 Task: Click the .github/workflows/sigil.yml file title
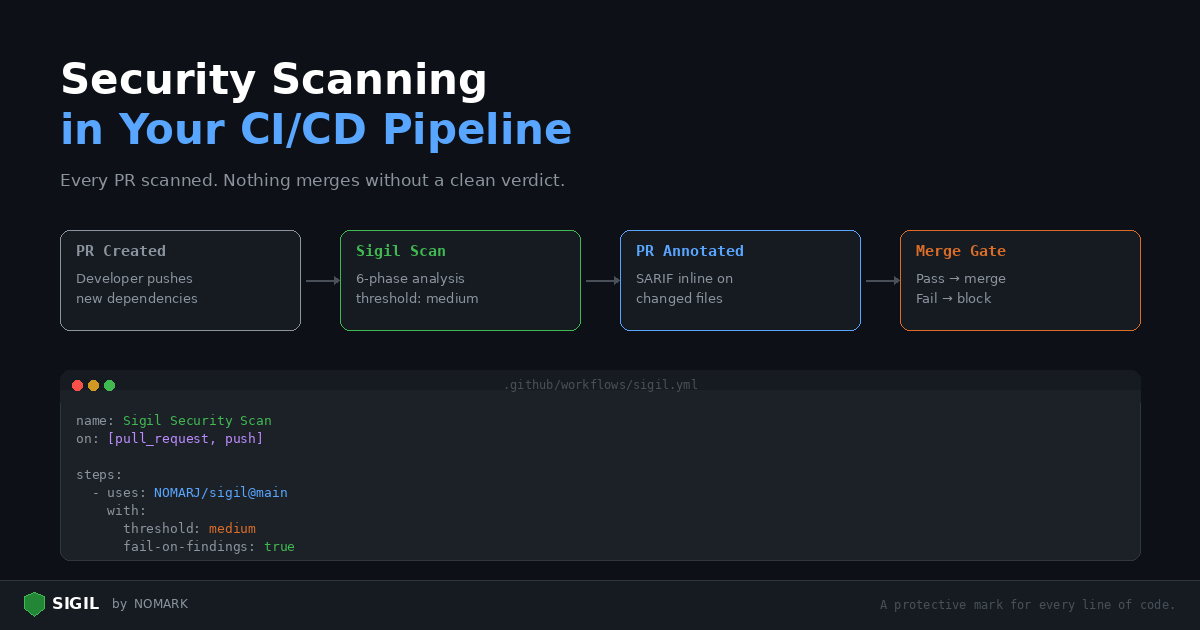600,385
